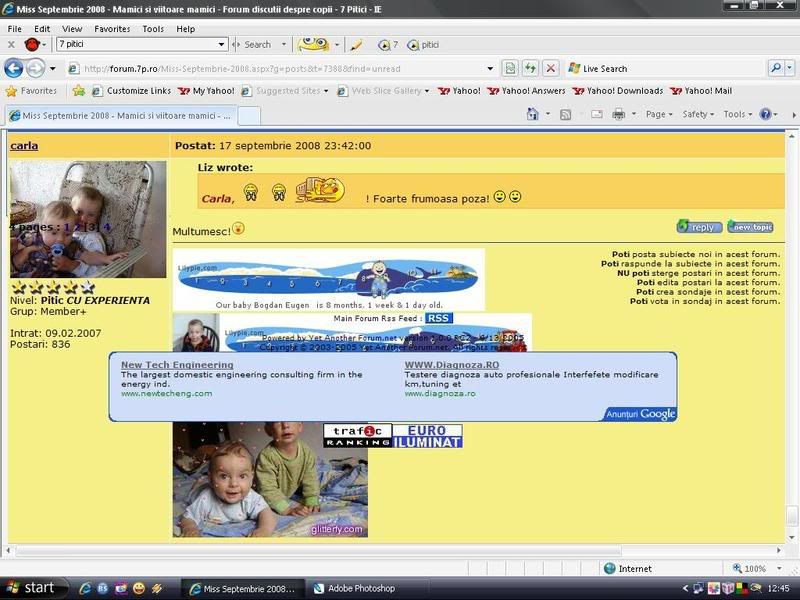Click the horizontal scrollbar right arrow
Image resolution: width=800 pixels, height=600 pixels.
point(779,551)
